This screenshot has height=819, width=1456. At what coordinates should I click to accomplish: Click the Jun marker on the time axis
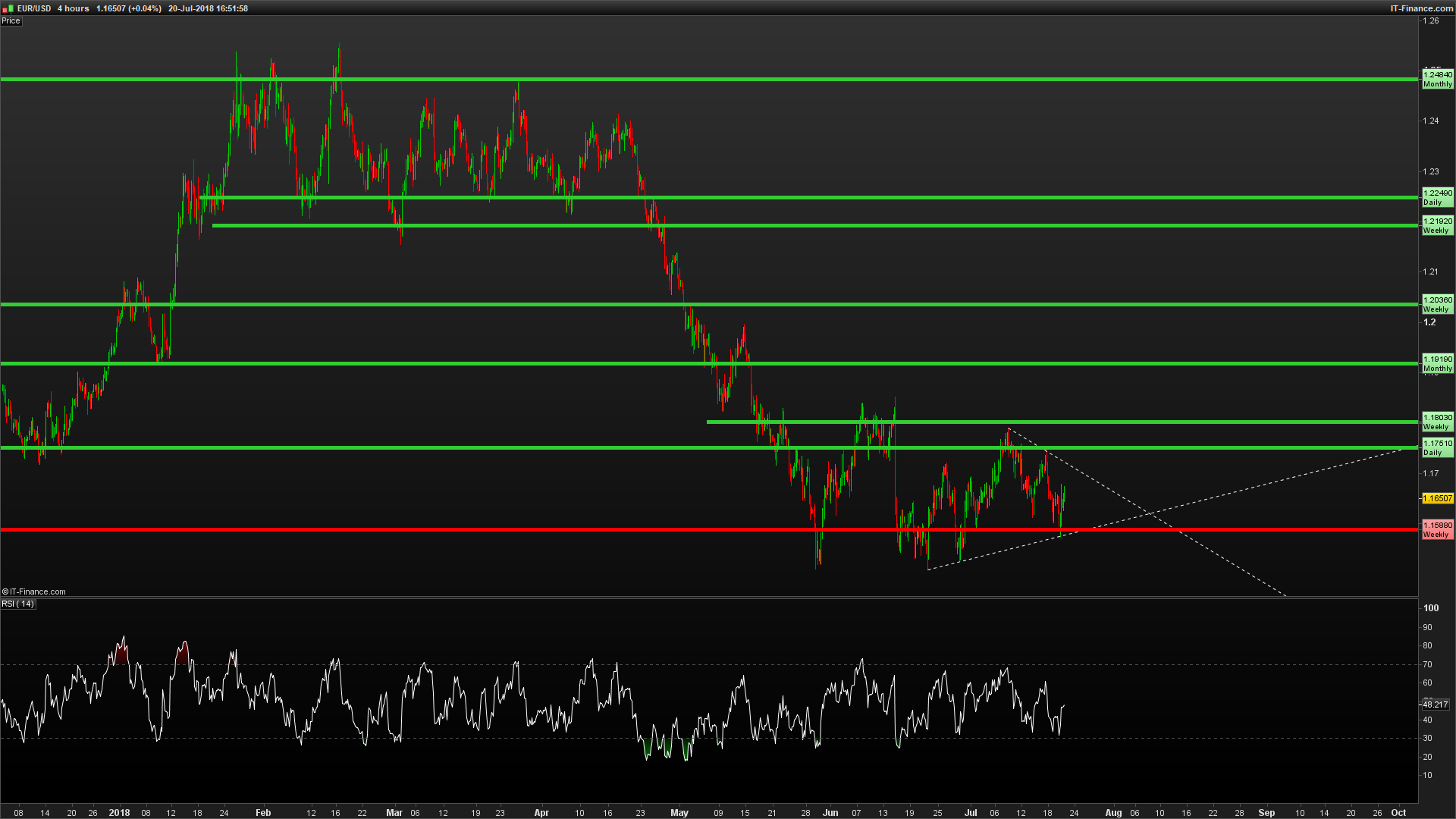tap(830, 812)
